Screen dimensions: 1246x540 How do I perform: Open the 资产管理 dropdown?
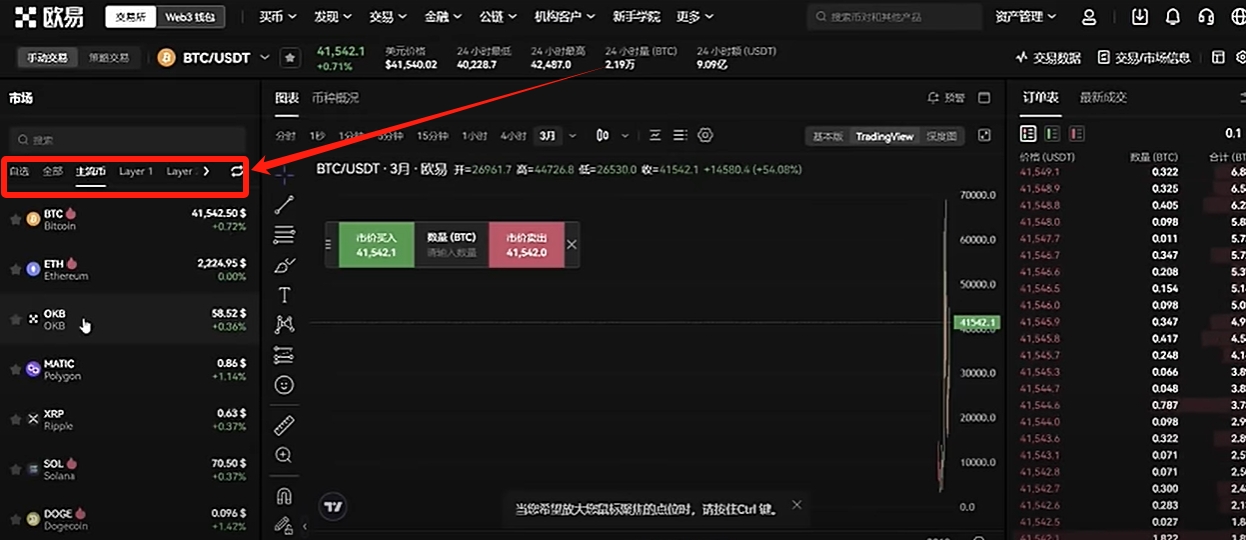(1026, 17)
